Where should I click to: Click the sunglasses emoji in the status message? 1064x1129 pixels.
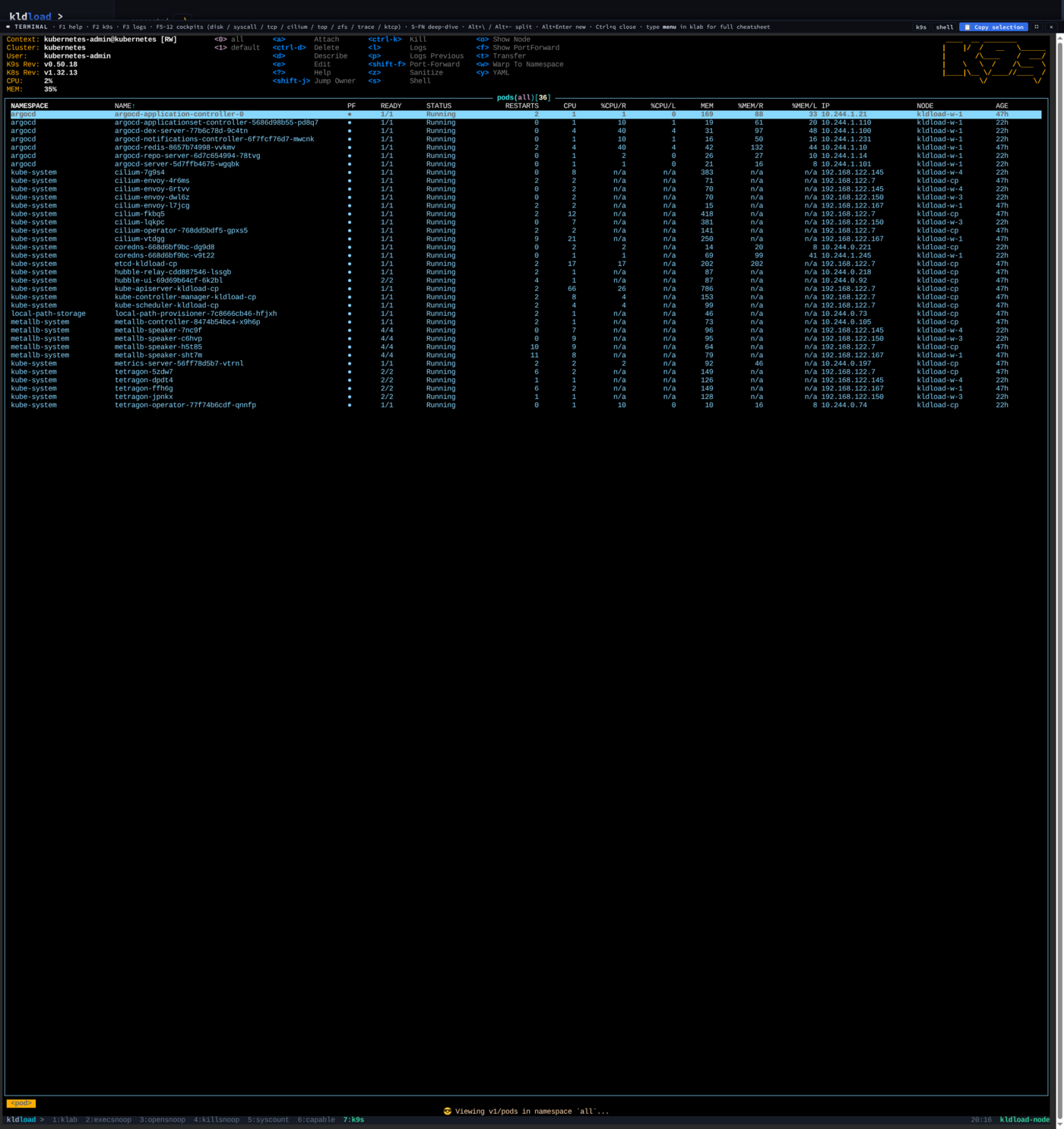tap(448, 1112)
